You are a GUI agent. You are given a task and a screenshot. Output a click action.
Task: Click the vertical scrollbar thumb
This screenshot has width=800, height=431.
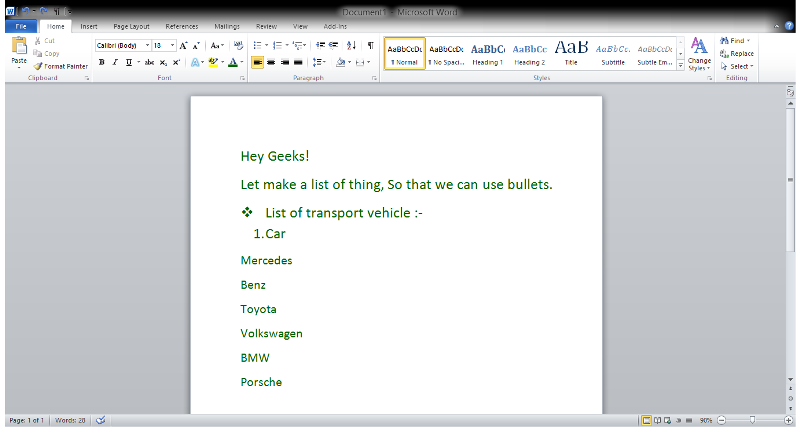[790, 180]
